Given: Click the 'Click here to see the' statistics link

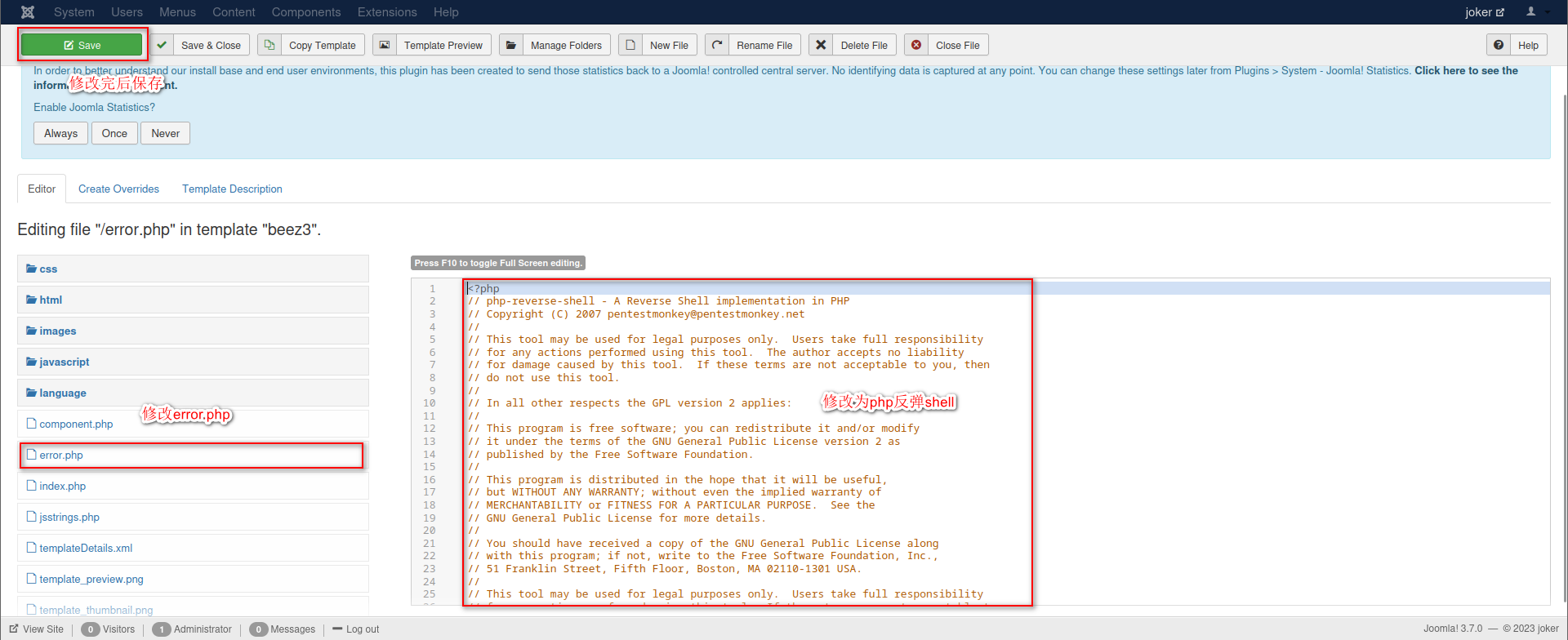Looking at the screenshot, I should (1466, 71).
